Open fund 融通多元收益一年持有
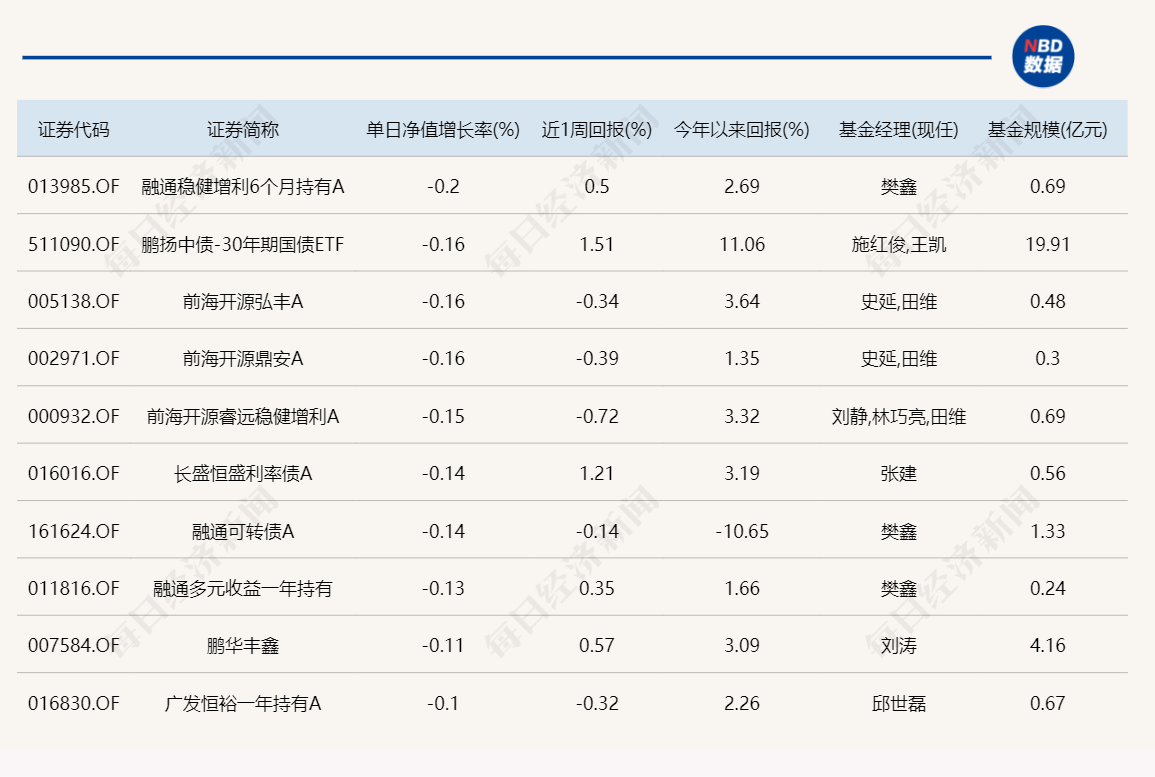This screenshot has height=777, width=1155. (x=243, y=589)
